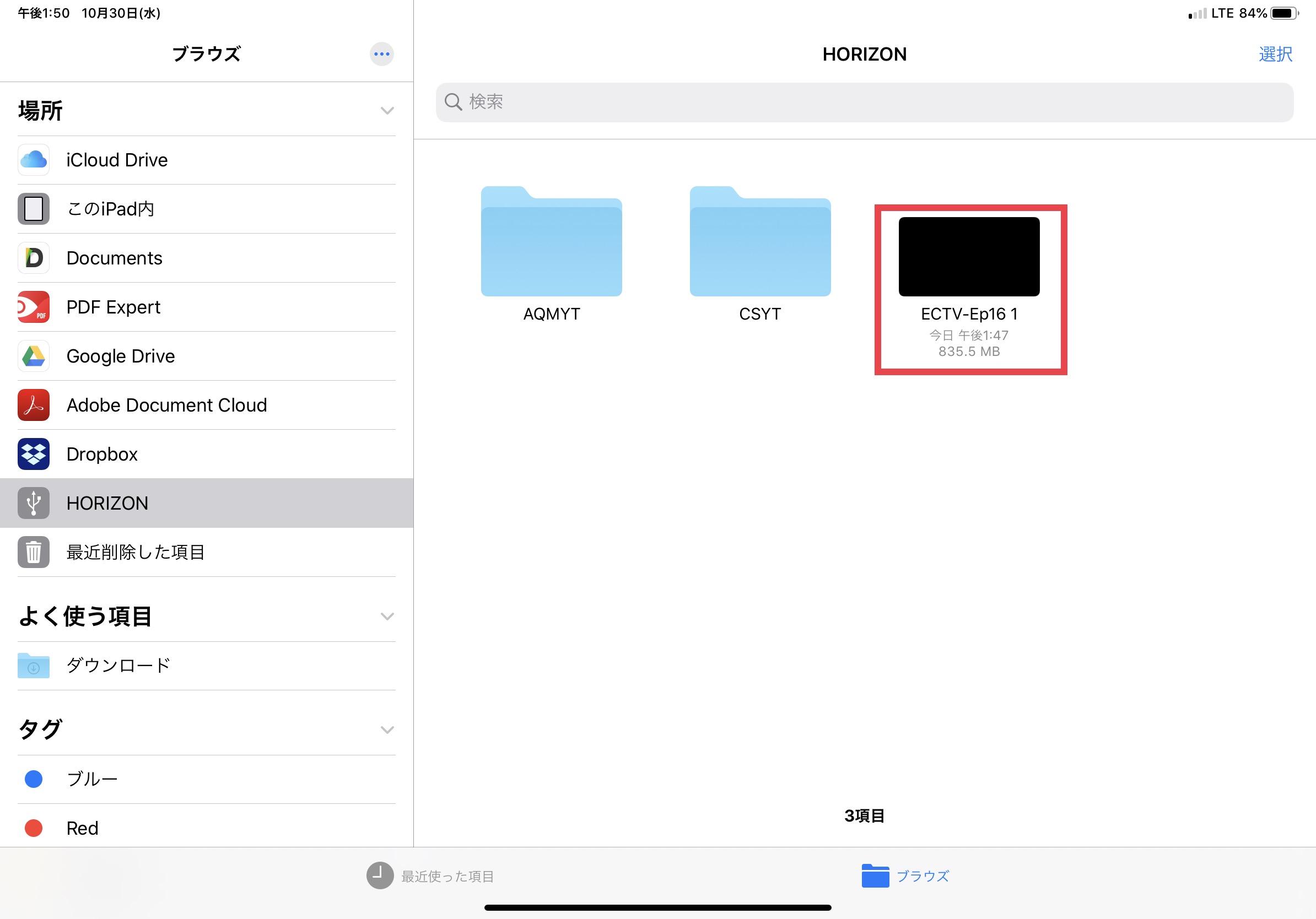Collapse the 場所 section chevron
This screenshot has height=919, width=1316.
[387, 111]
